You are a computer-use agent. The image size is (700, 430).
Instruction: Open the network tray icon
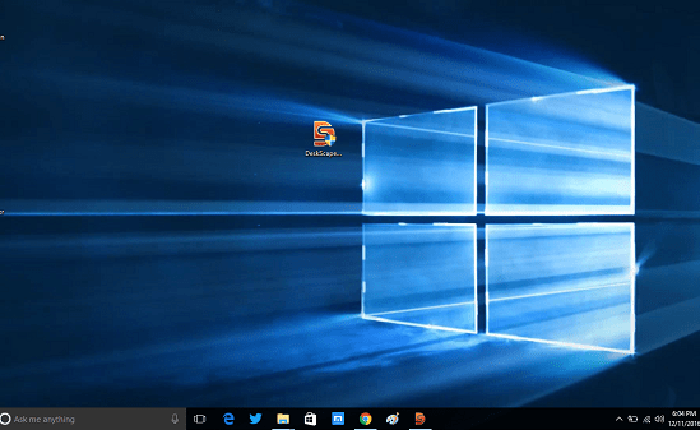click(x=646, y=419)
